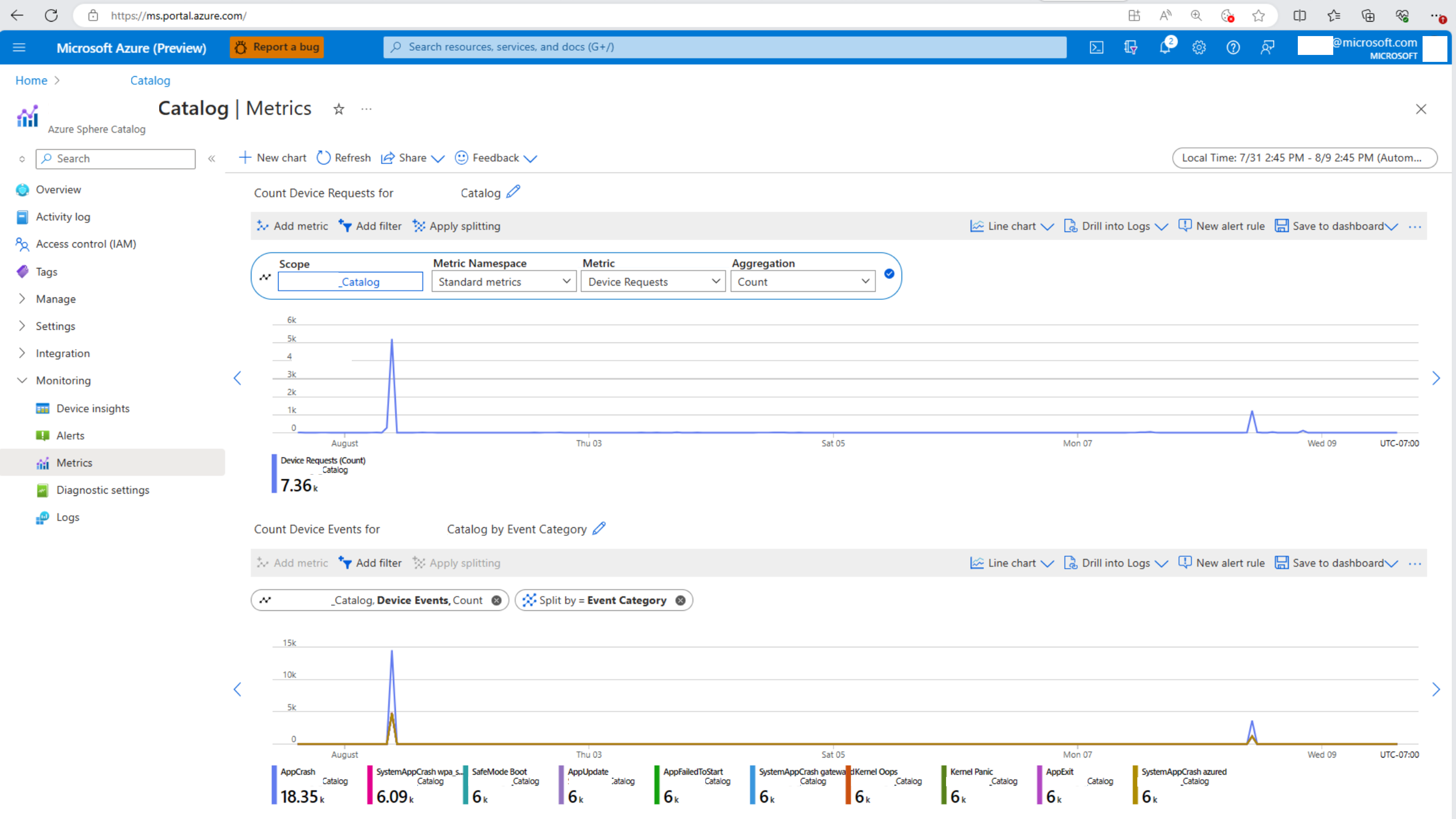Click the Alerts icon in sidebar

pos(42,435)
